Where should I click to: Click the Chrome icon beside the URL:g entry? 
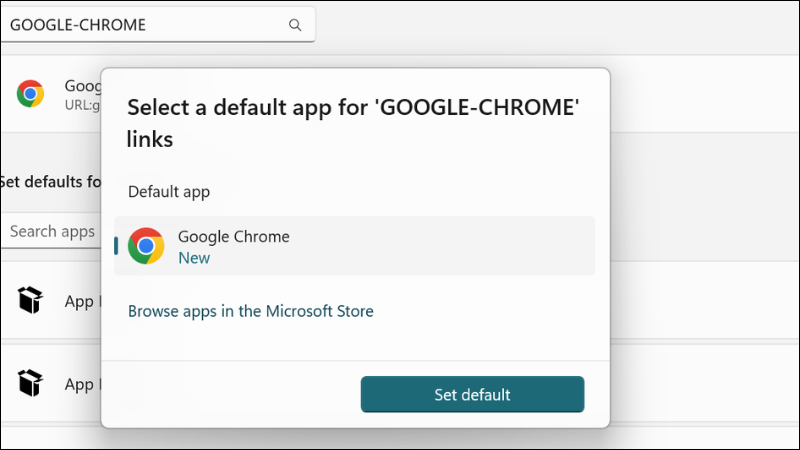pyautogui.click(x=30, y=93)
